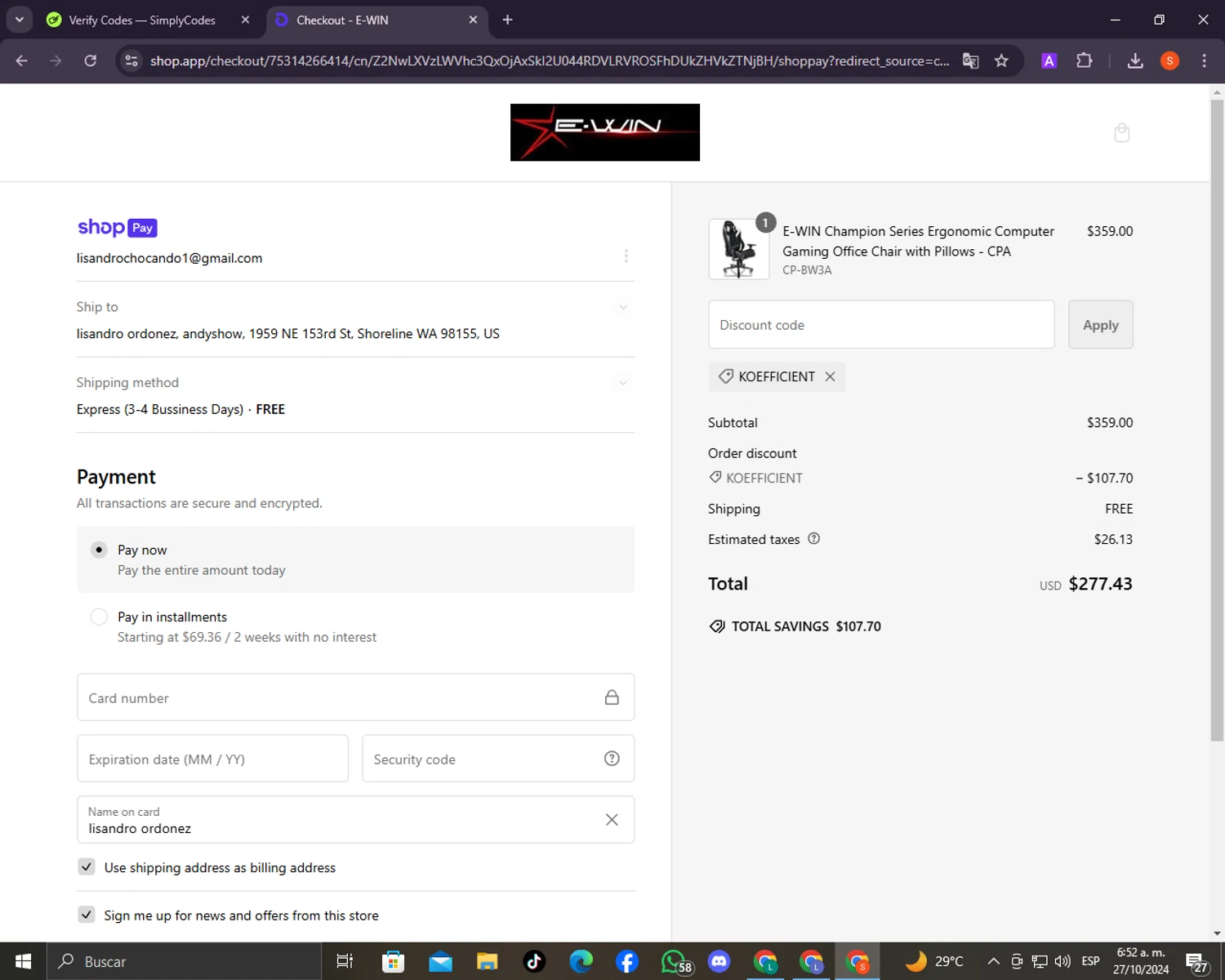Viewport: 1225px width, 980px height.
Task: Open a new browser tab
Action: (x=507, y=20)
